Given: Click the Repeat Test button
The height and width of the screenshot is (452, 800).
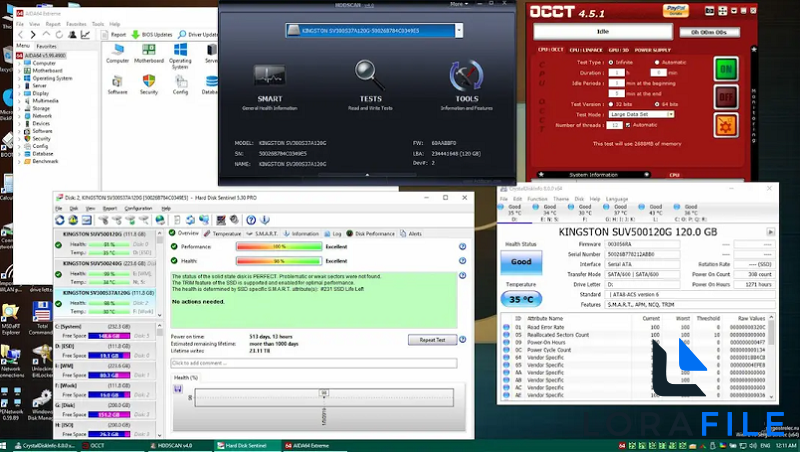Looking at the screenshot, I should [x=432, y=340].
